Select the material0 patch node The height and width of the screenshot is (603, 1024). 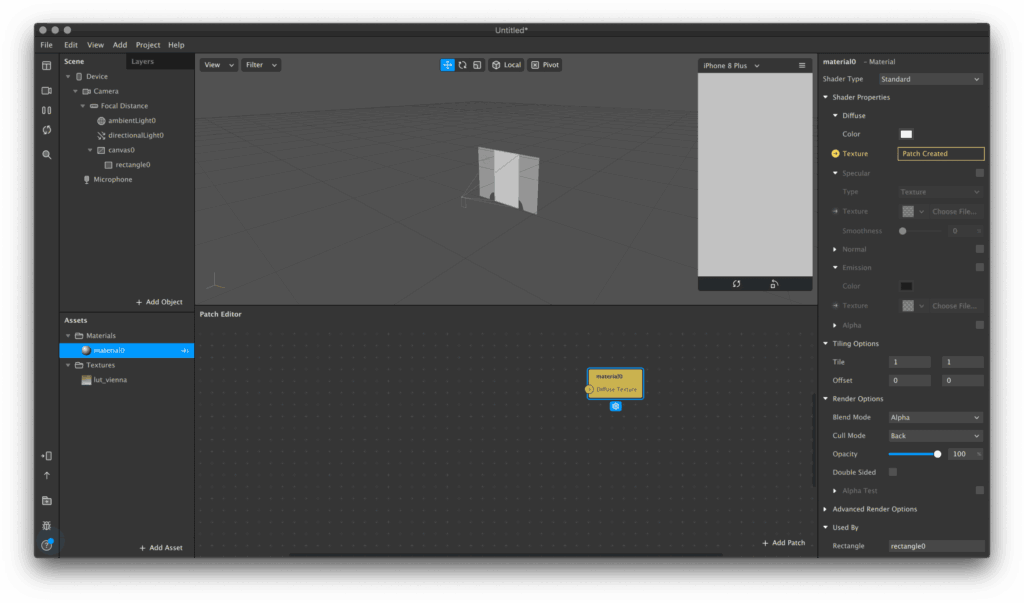click(x=615, y=383)
